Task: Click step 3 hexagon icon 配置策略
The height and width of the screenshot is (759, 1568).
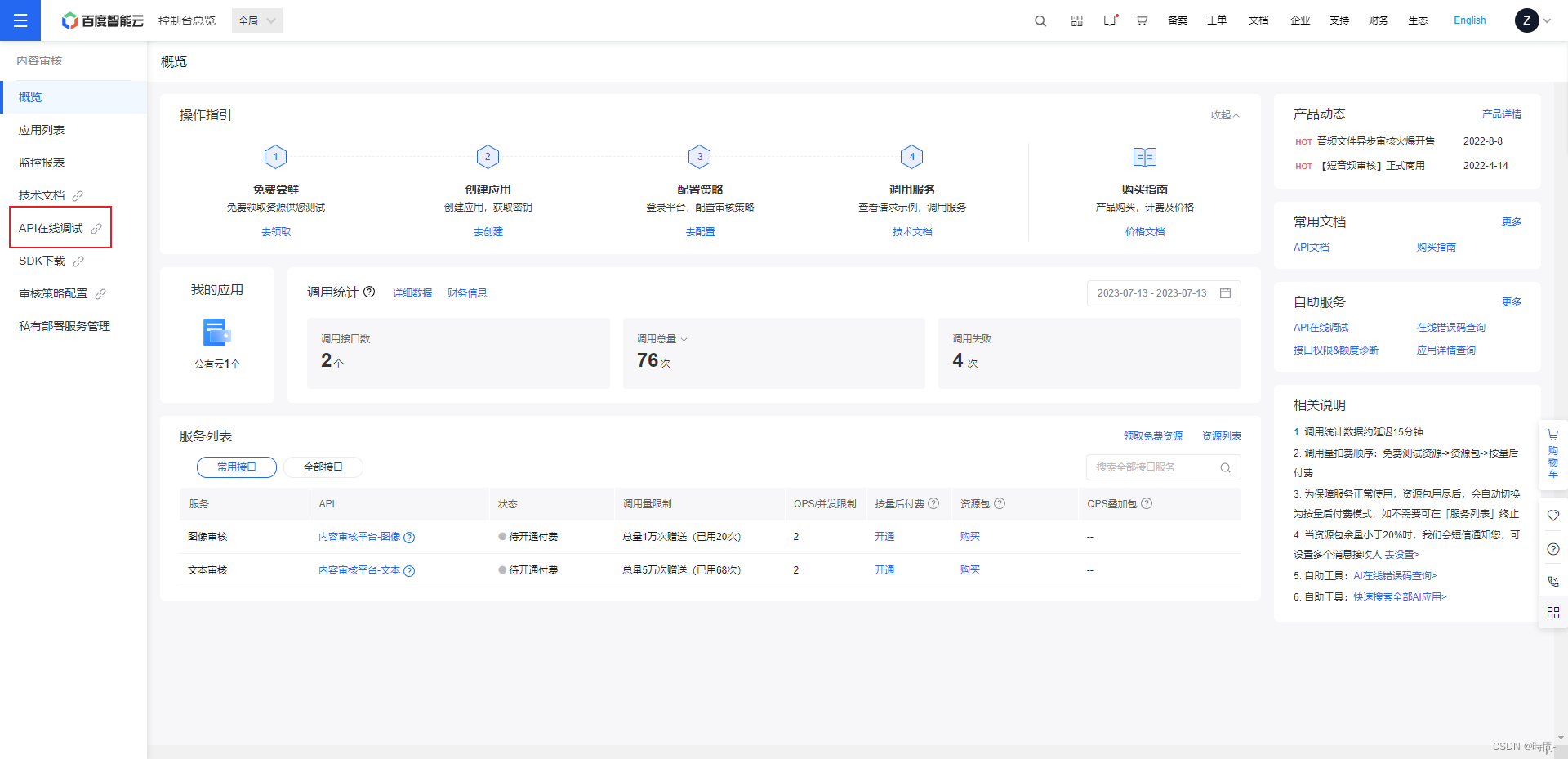Action: 700,156
